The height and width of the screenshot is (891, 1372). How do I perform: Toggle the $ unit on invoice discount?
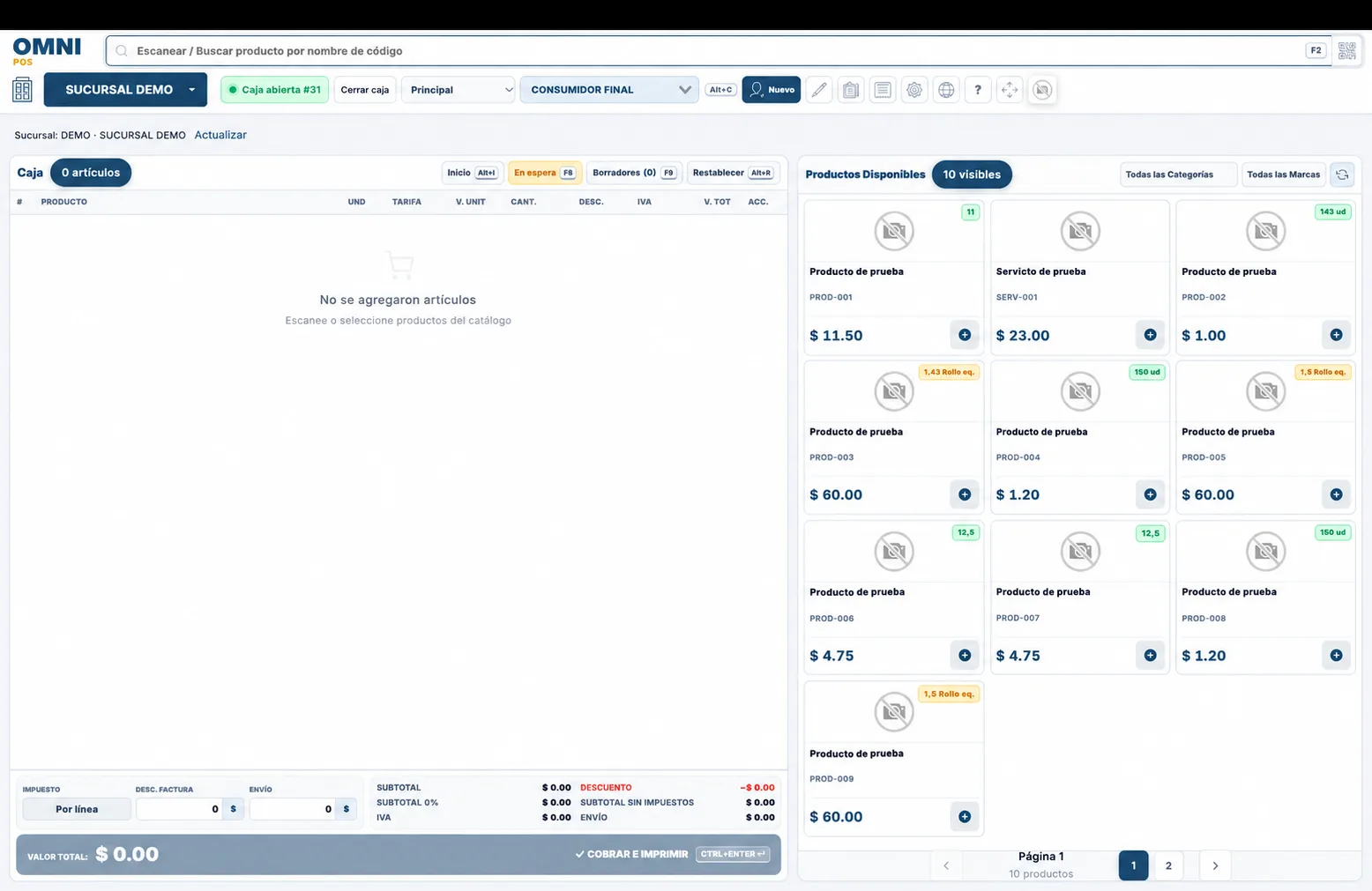tap(233, 809)
